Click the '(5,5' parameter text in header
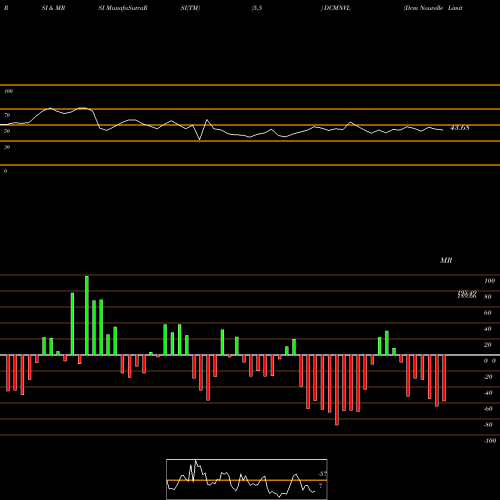The image size is (500, 500). pyautogui.click(x=257, y=8)
